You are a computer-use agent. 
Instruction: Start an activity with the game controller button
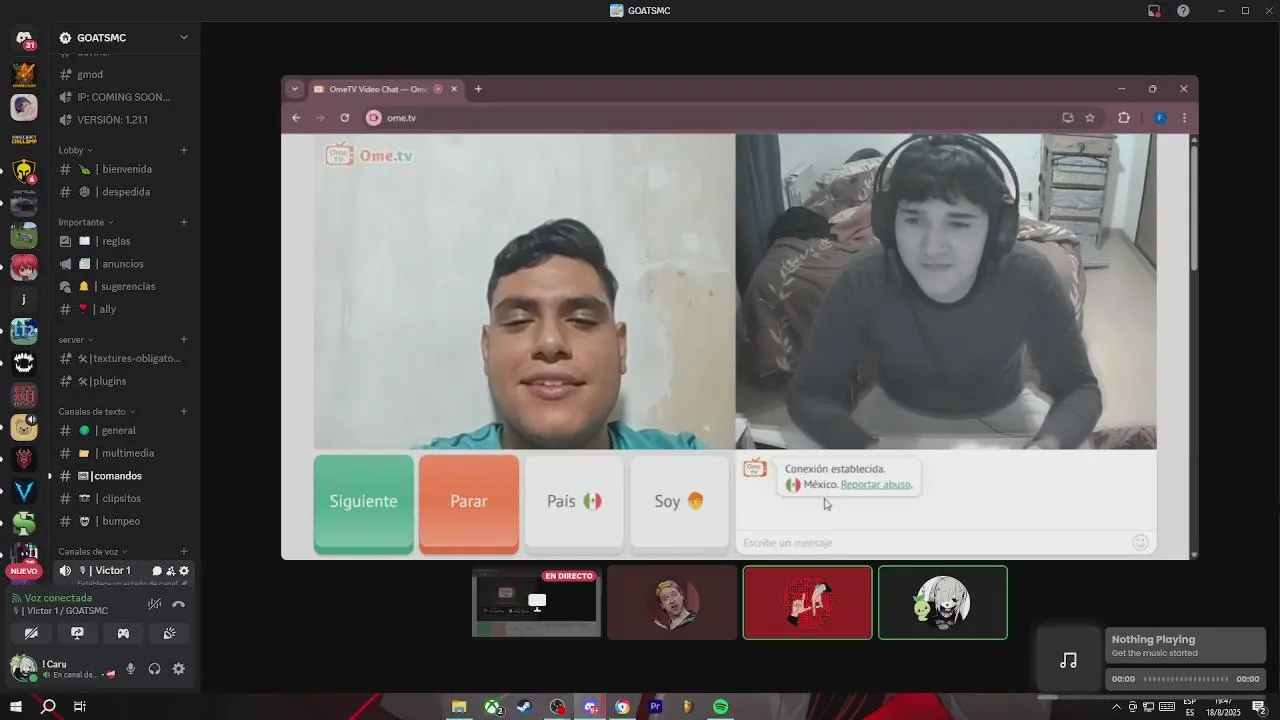123,633
